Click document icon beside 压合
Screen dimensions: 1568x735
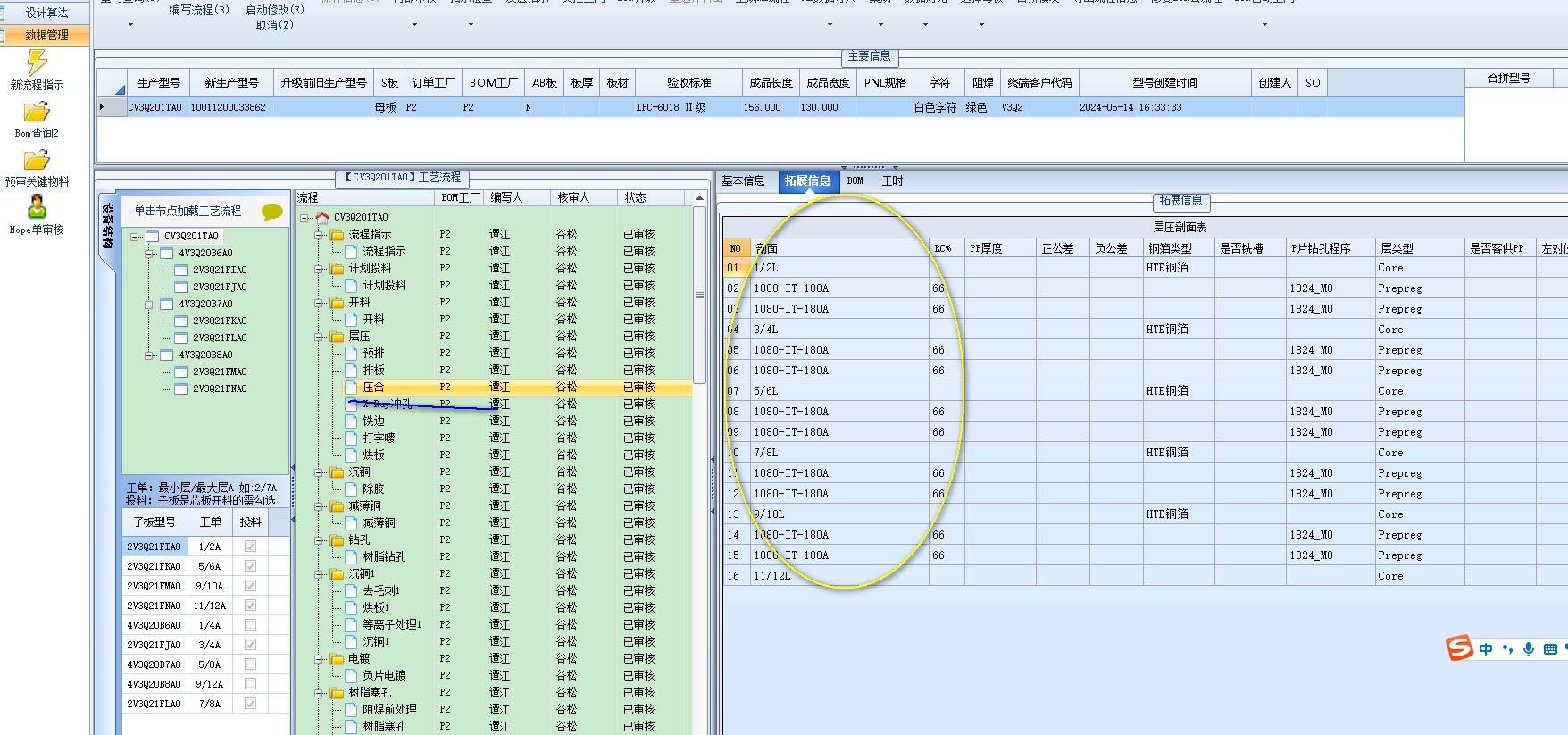coord(352,388)
